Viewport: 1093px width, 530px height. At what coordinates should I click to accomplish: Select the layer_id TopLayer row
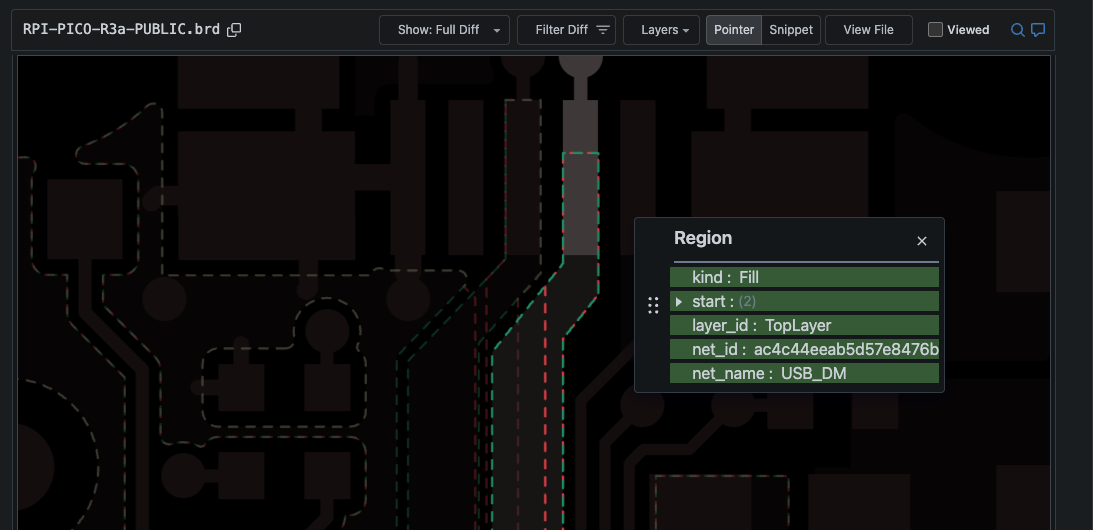pyautogui.click(x=804, y=325)
